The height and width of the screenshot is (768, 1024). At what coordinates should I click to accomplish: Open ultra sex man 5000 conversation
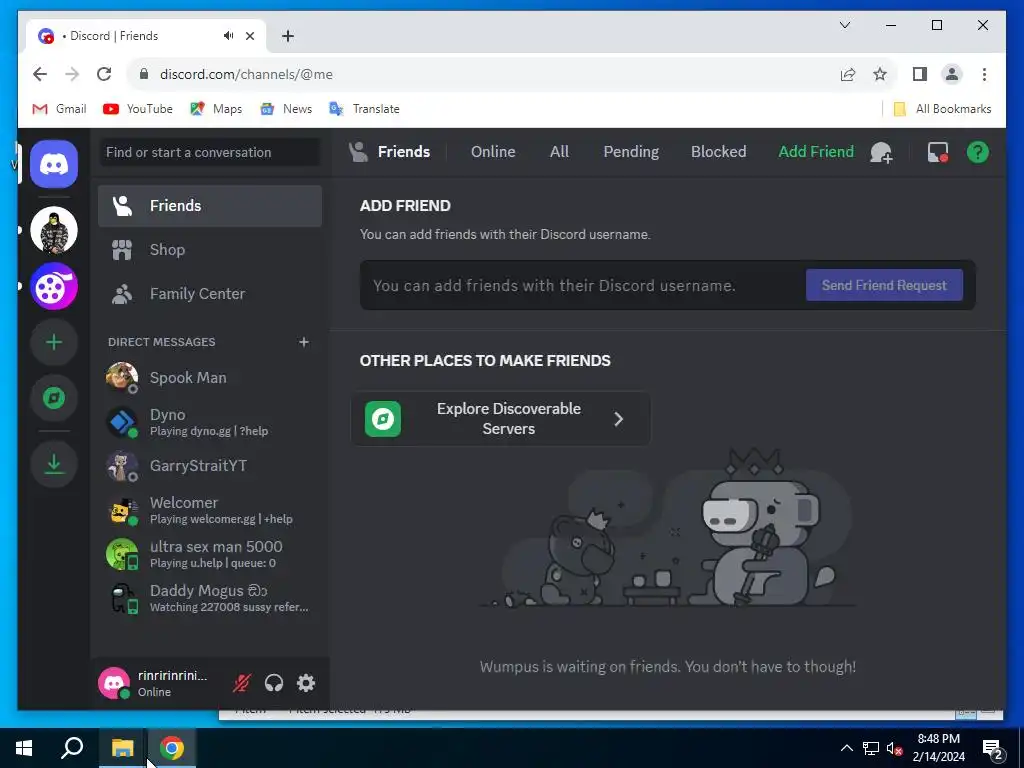click(x=210, y=554)
